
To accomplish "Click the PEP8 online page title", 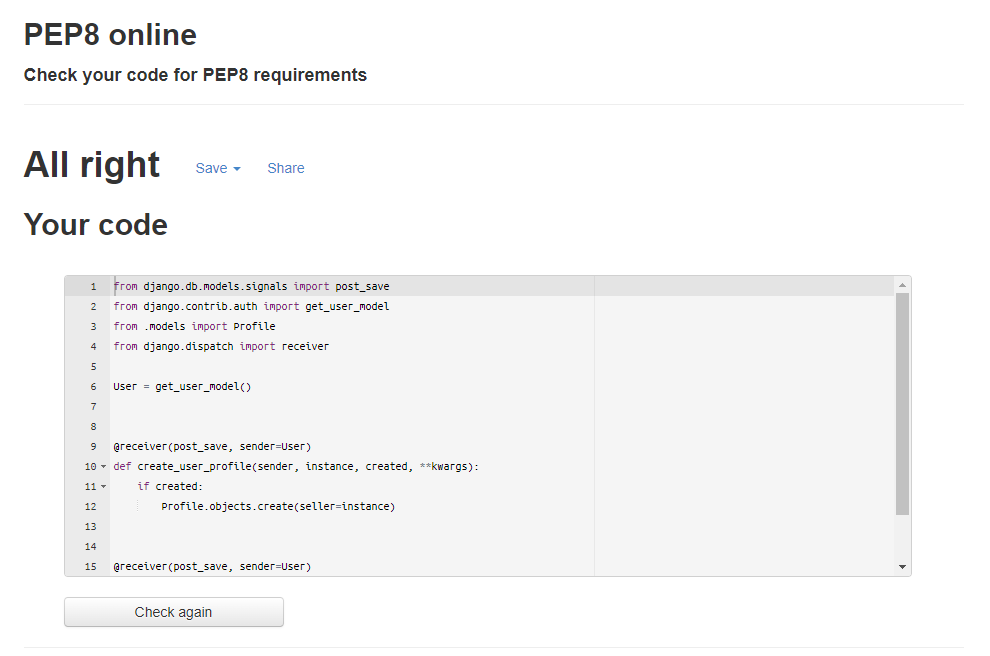I will point(110,34).
